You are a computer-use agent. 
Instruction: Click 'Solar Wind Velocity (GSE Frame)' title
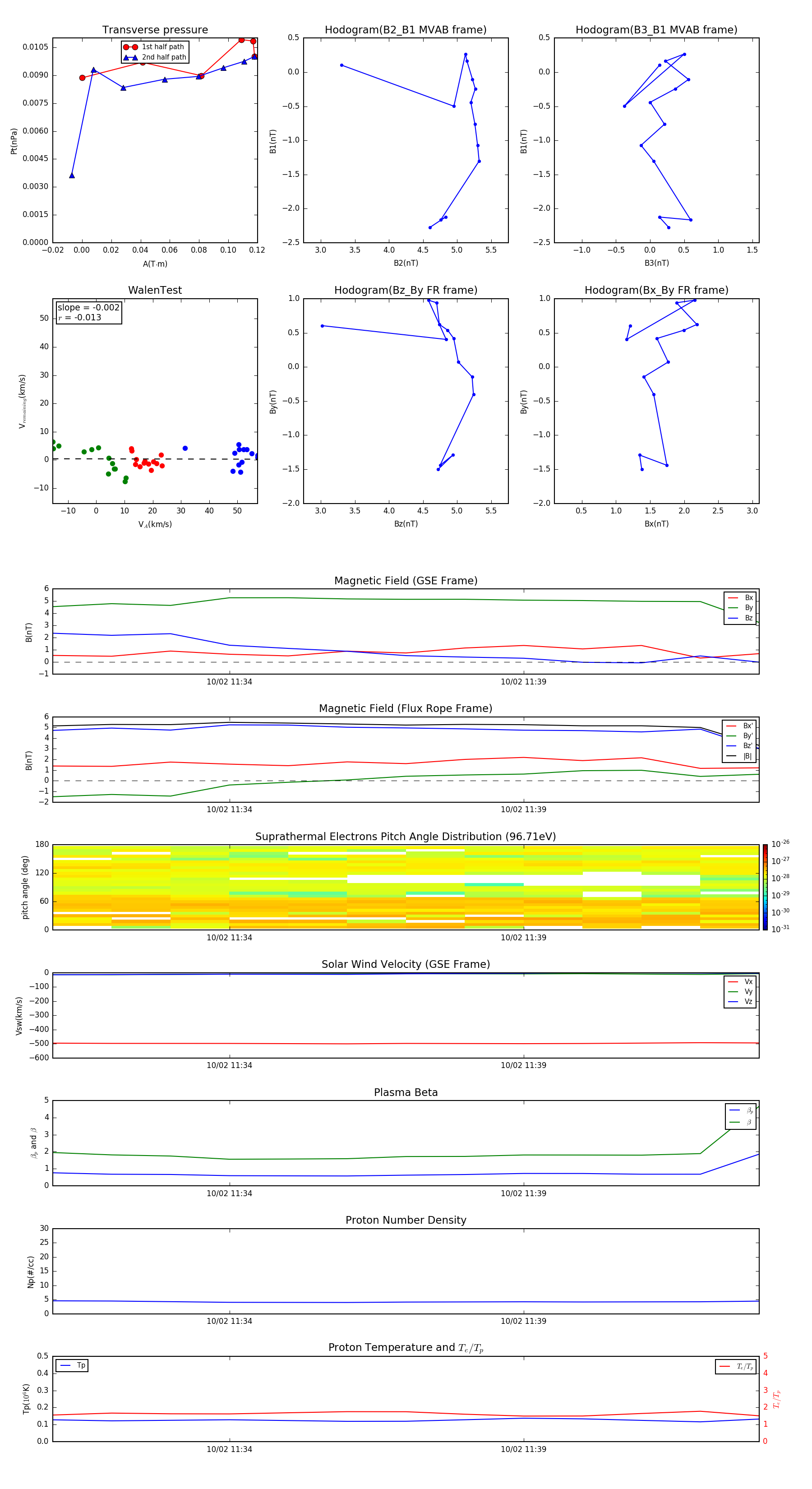coord(406,965)
